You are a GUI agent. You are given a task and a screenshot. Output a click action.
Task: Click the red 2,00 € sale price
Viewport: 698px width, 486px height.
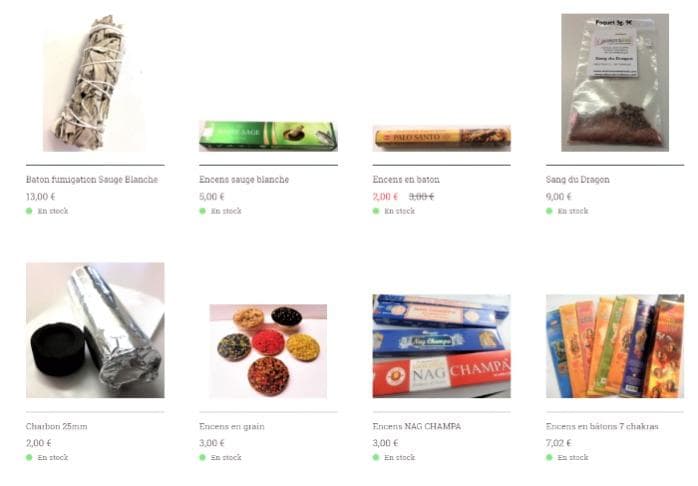[x=385, y=197]
